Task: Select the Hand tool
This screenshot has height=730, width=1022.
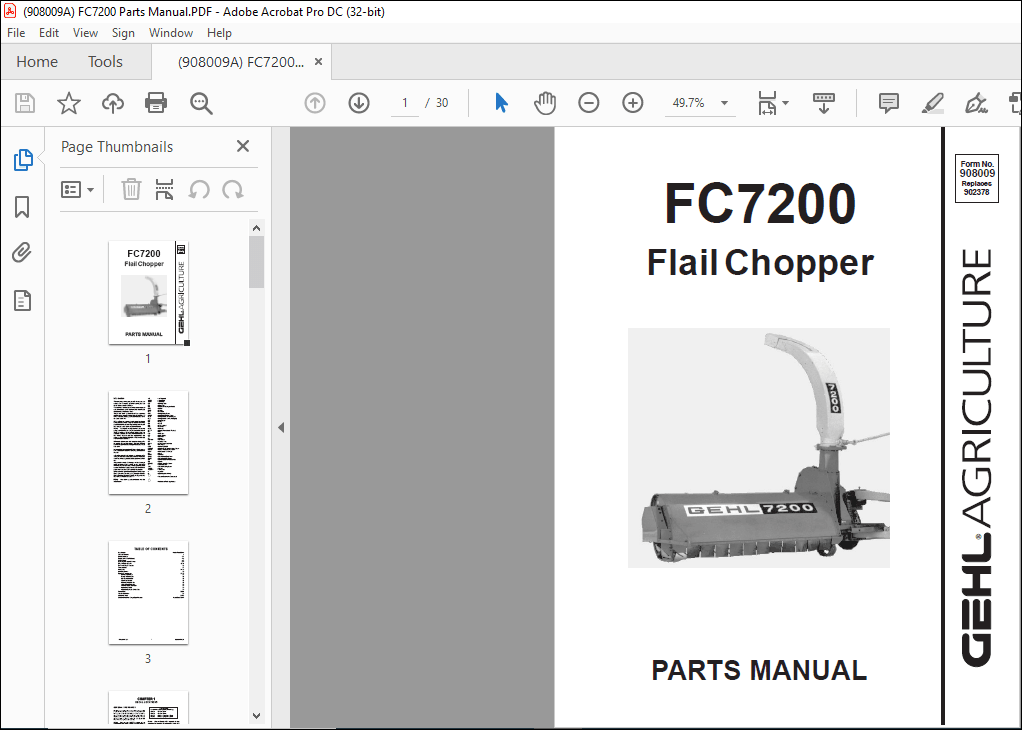Action: pyautogui.click(x=545, y=102)
